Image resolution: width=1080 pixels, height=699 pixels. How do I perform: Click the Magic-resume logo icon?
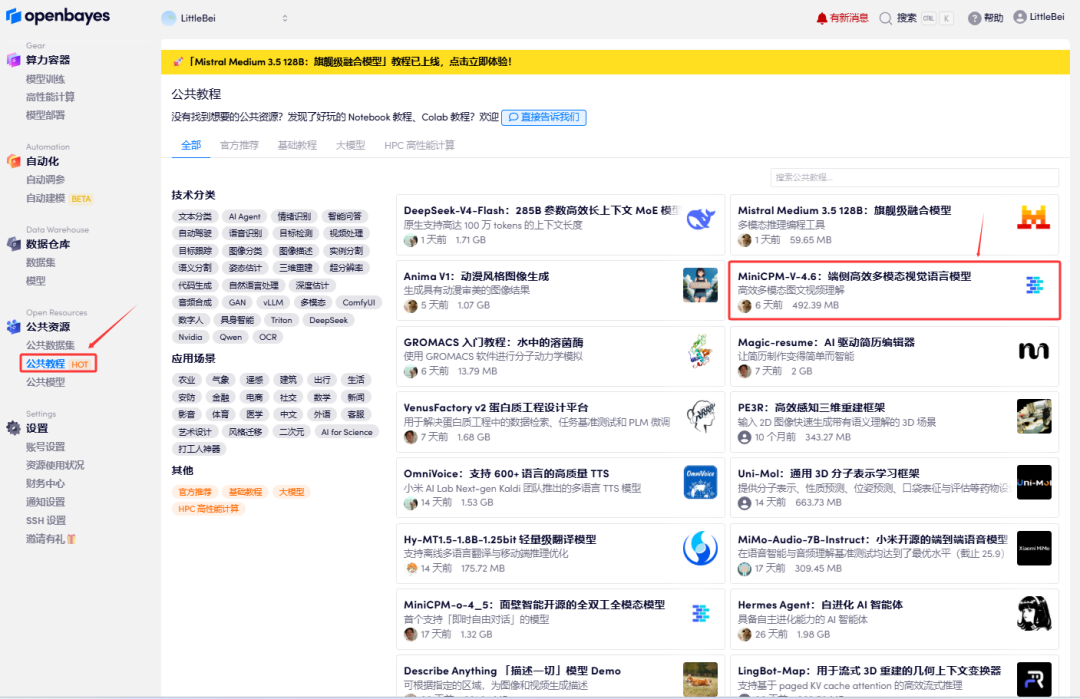tap(1033, 351)
